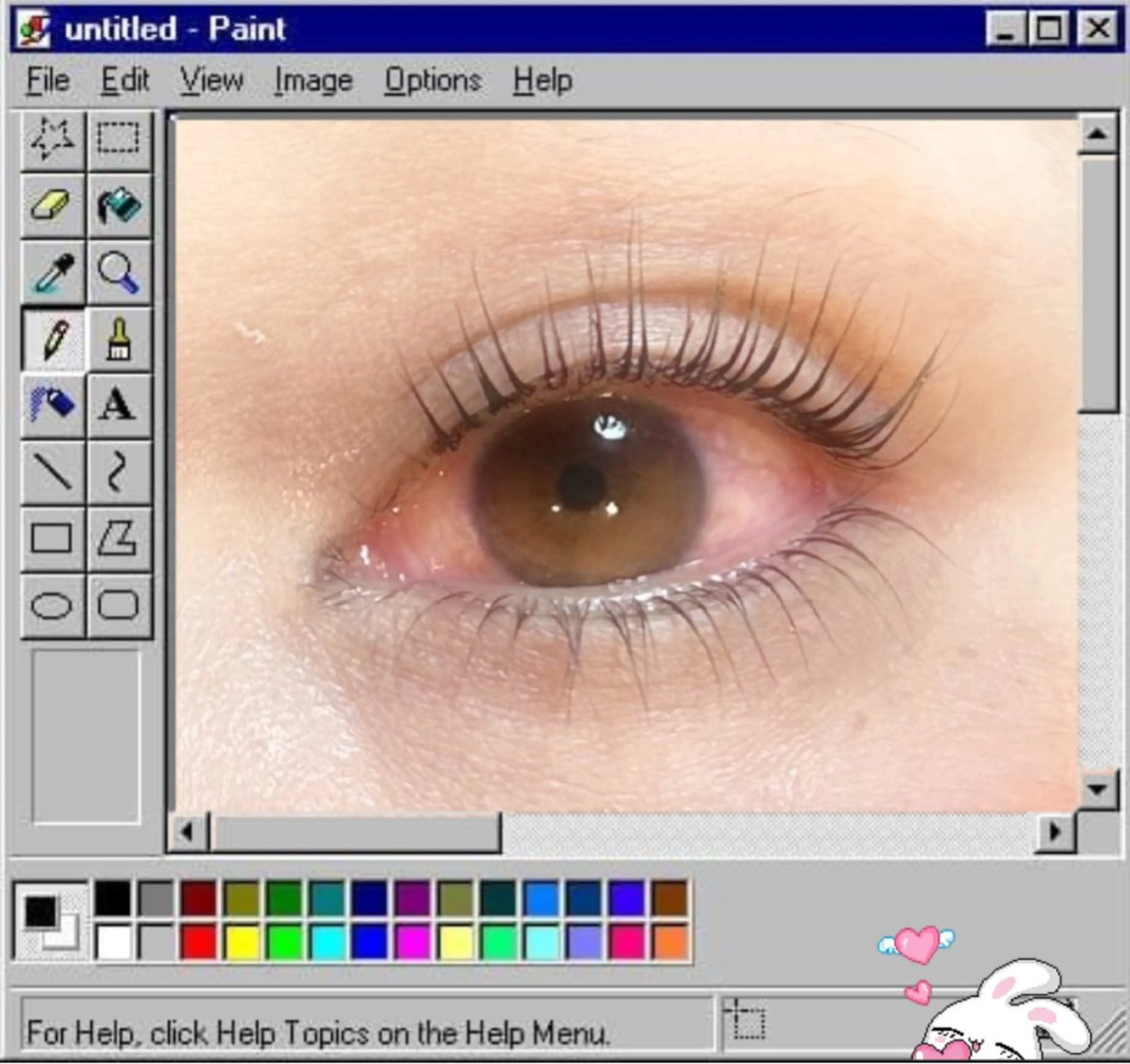1130x1064 pixels.
Task: Open the Image menu
Action: coord(313,80)
